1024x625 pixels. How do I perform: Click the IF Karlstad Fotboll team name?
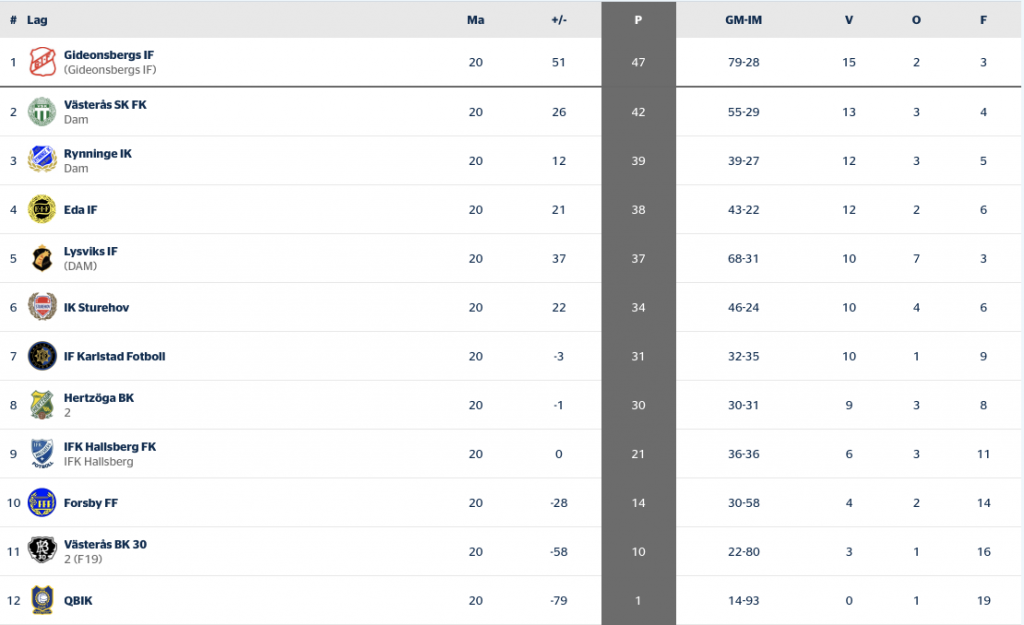pyautogui.click(x=114, y=356)
